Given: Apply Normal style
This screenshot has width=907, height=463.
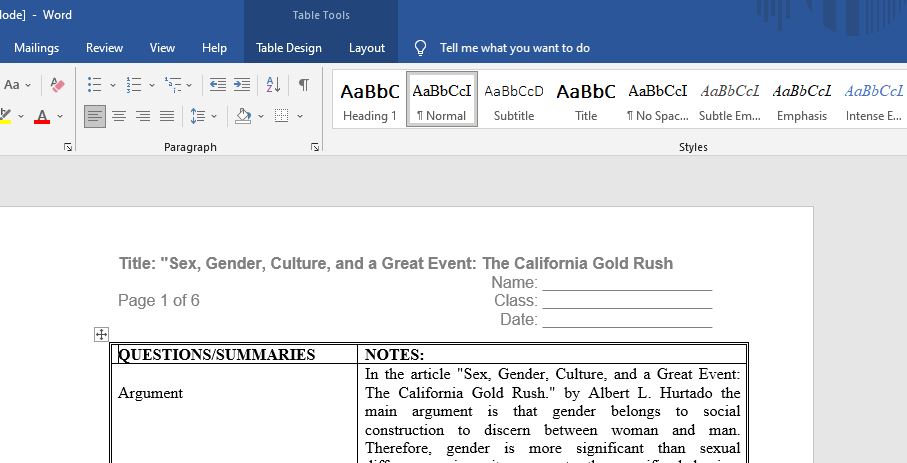Looking at the screenshot, I should 442,100.
